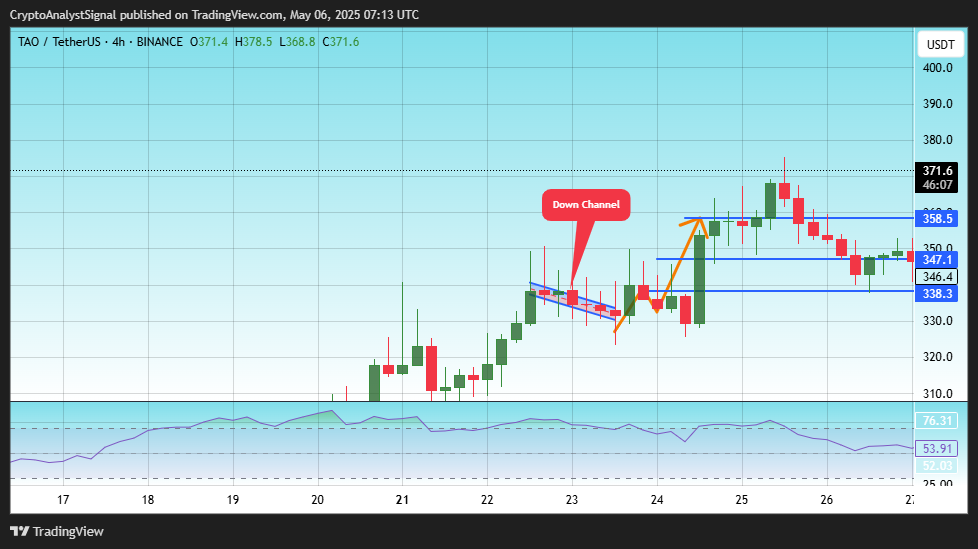Click the CryptoAnalystSignal author name in header
This screenshot has height=549, width=978.
[x=63, y=14]
